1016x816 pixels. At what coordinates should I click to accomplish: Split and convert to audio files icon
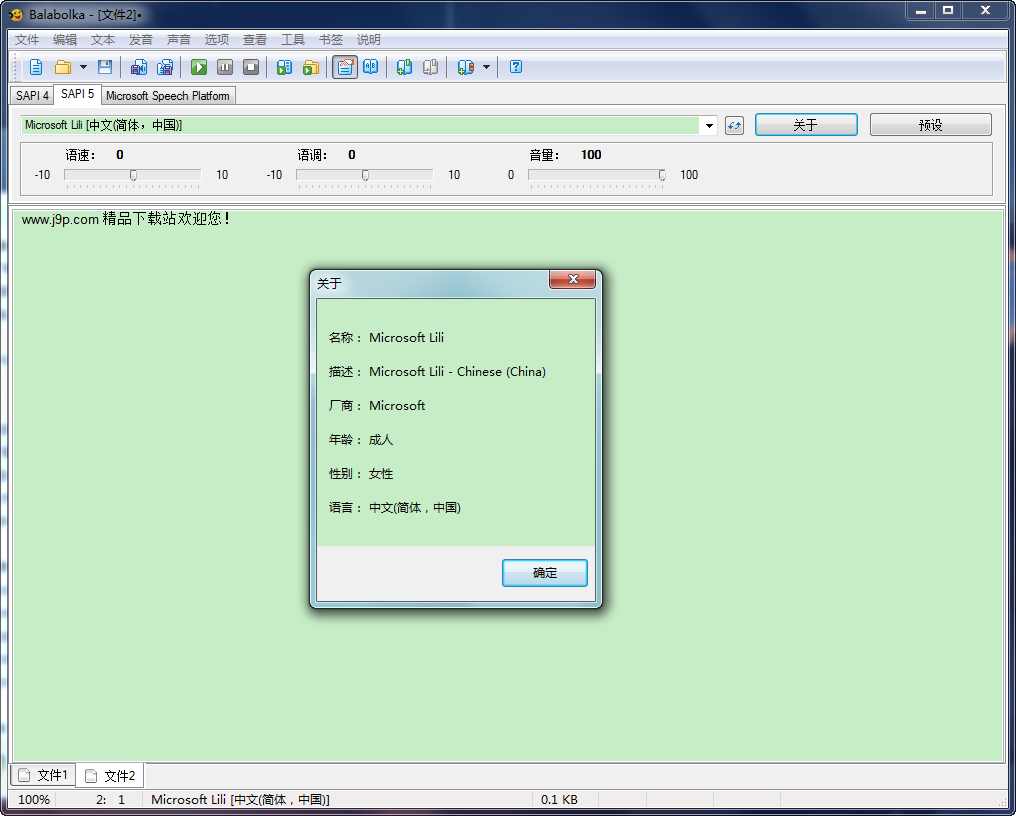[x=165, y=67]
